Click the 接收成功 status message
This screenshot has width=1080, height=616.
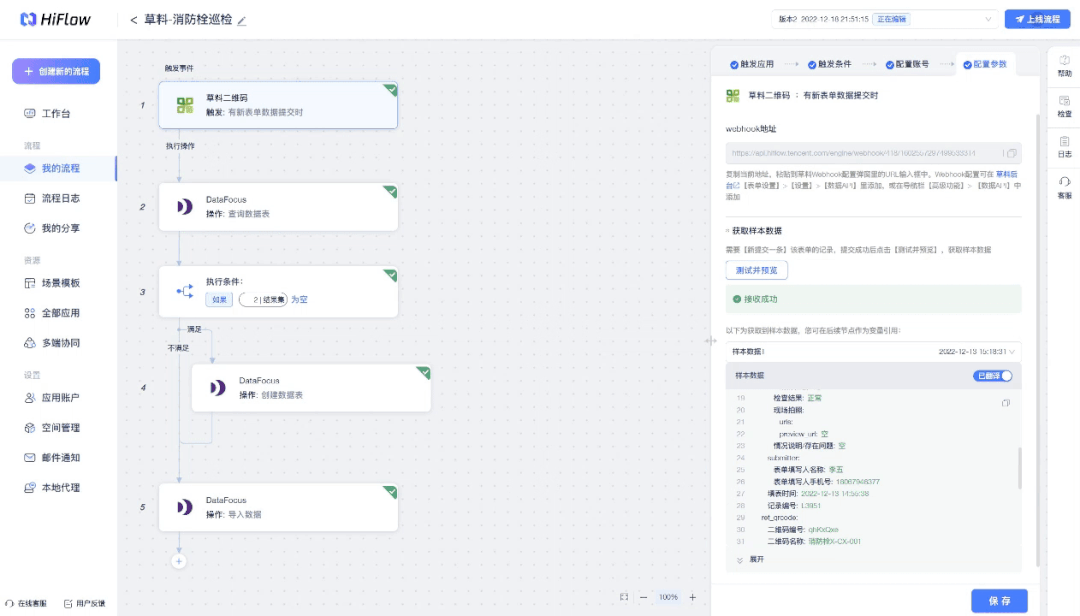tap(873, 299)
